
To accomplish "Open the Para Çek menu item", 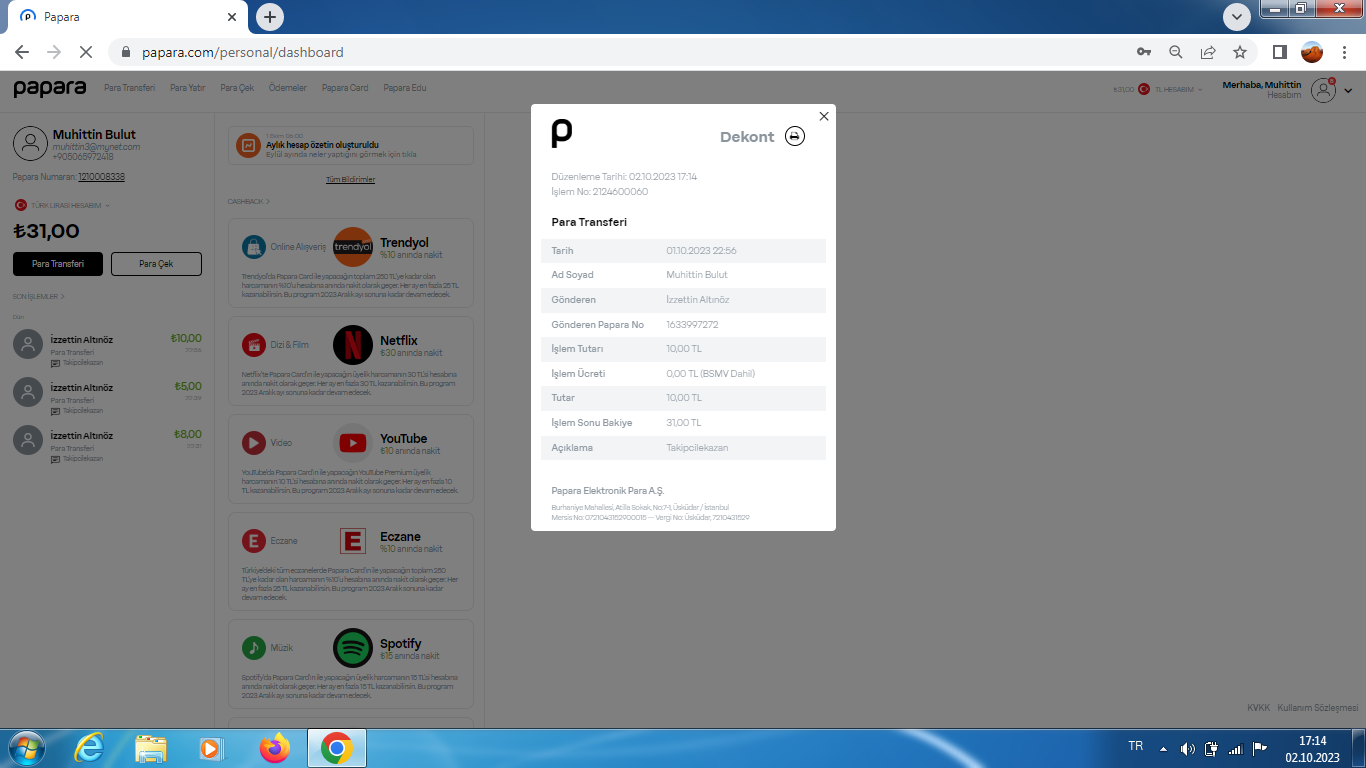I will click(x=237, y=88).
